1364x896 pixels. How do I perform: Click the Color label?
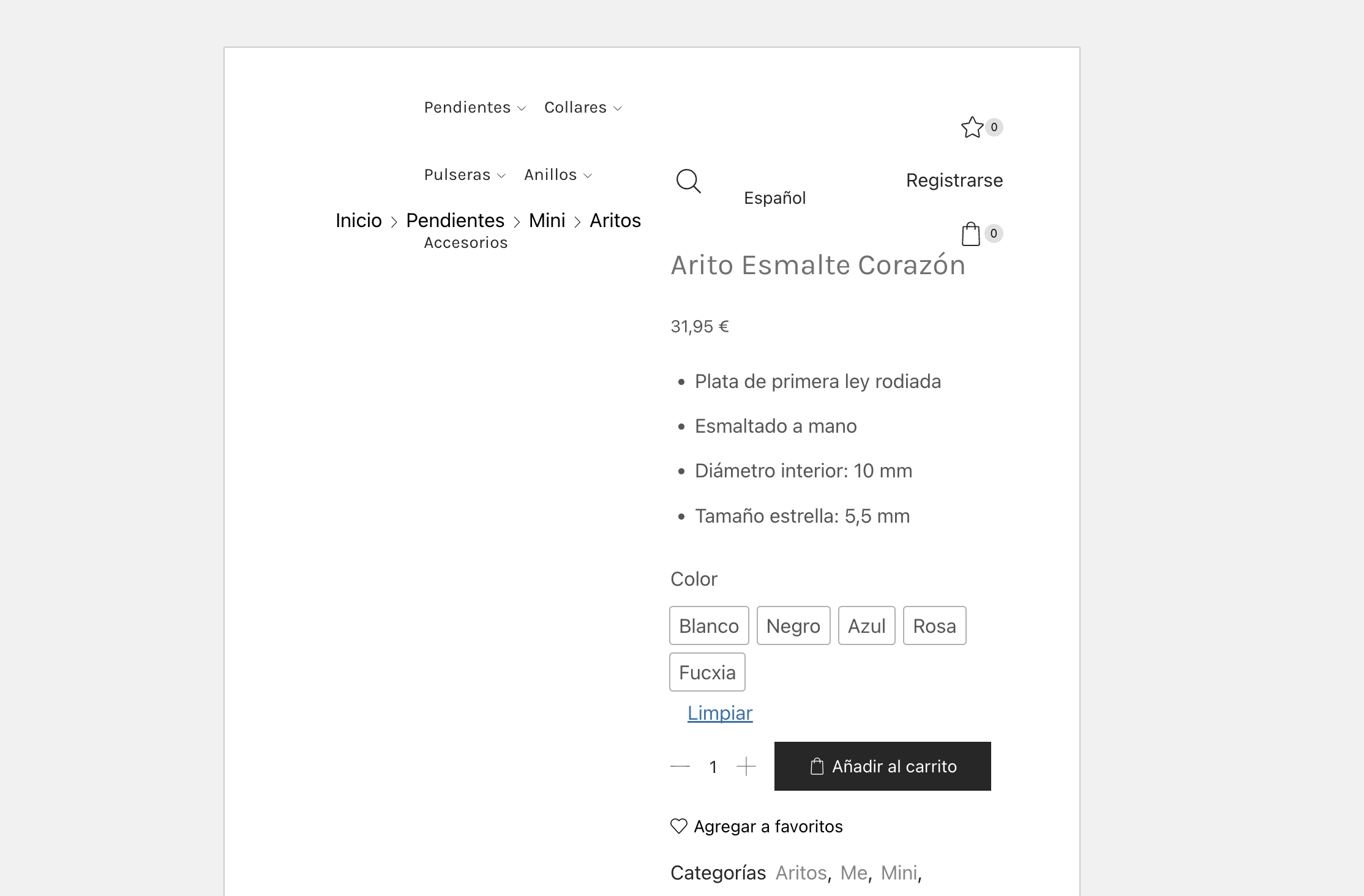(694, 579)
